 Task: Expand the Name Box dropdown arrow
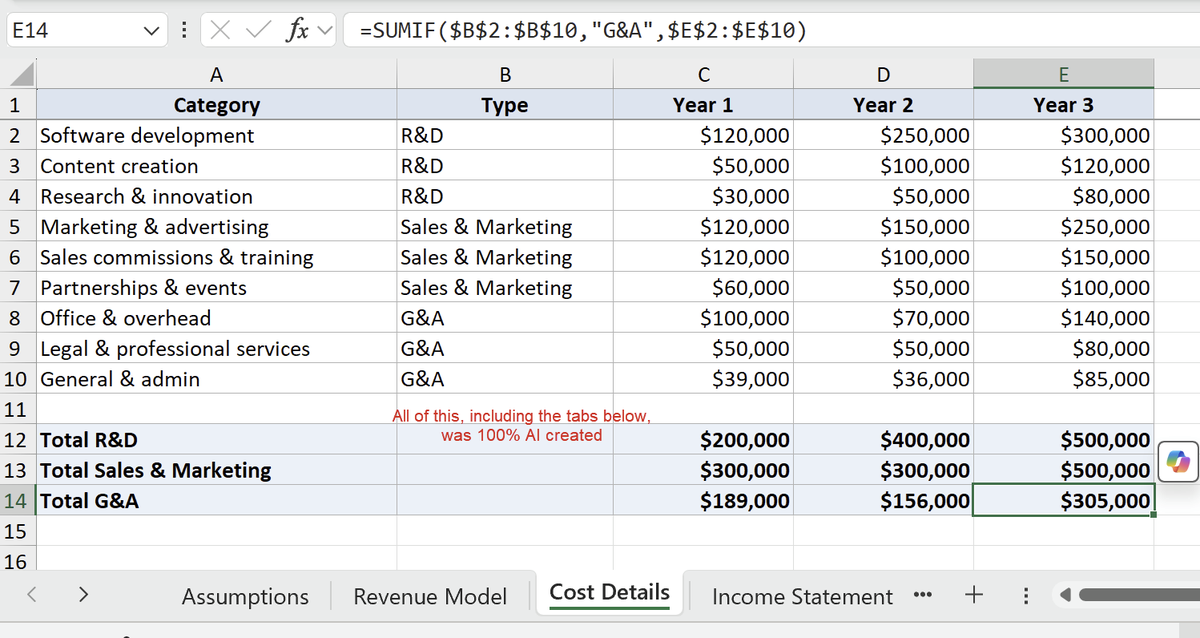coord(150,31)
